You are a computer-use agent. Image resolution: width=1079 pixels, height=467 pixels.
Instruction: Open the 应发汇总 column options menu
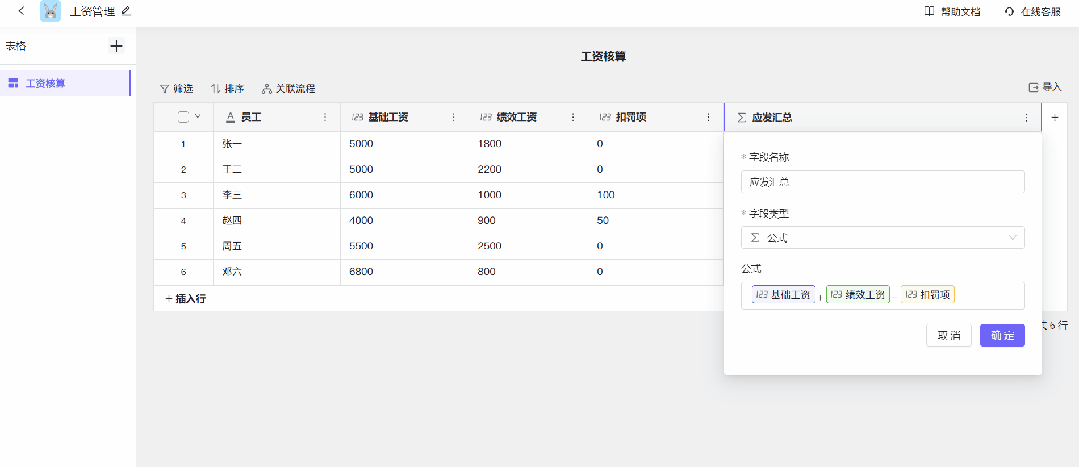coord(1026,117)
